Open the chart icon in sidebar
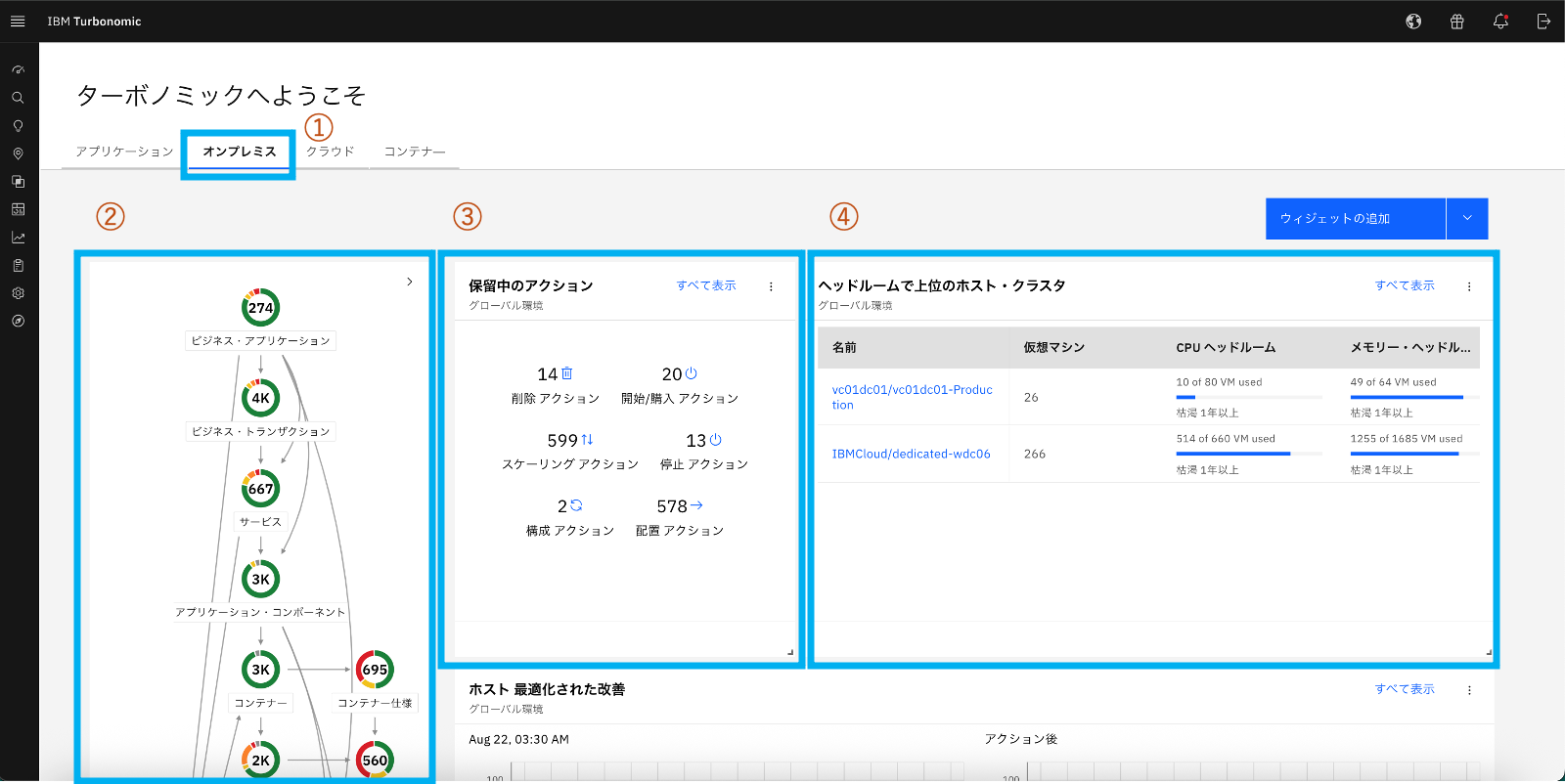1565x784 pixels. tap(18, 238)
